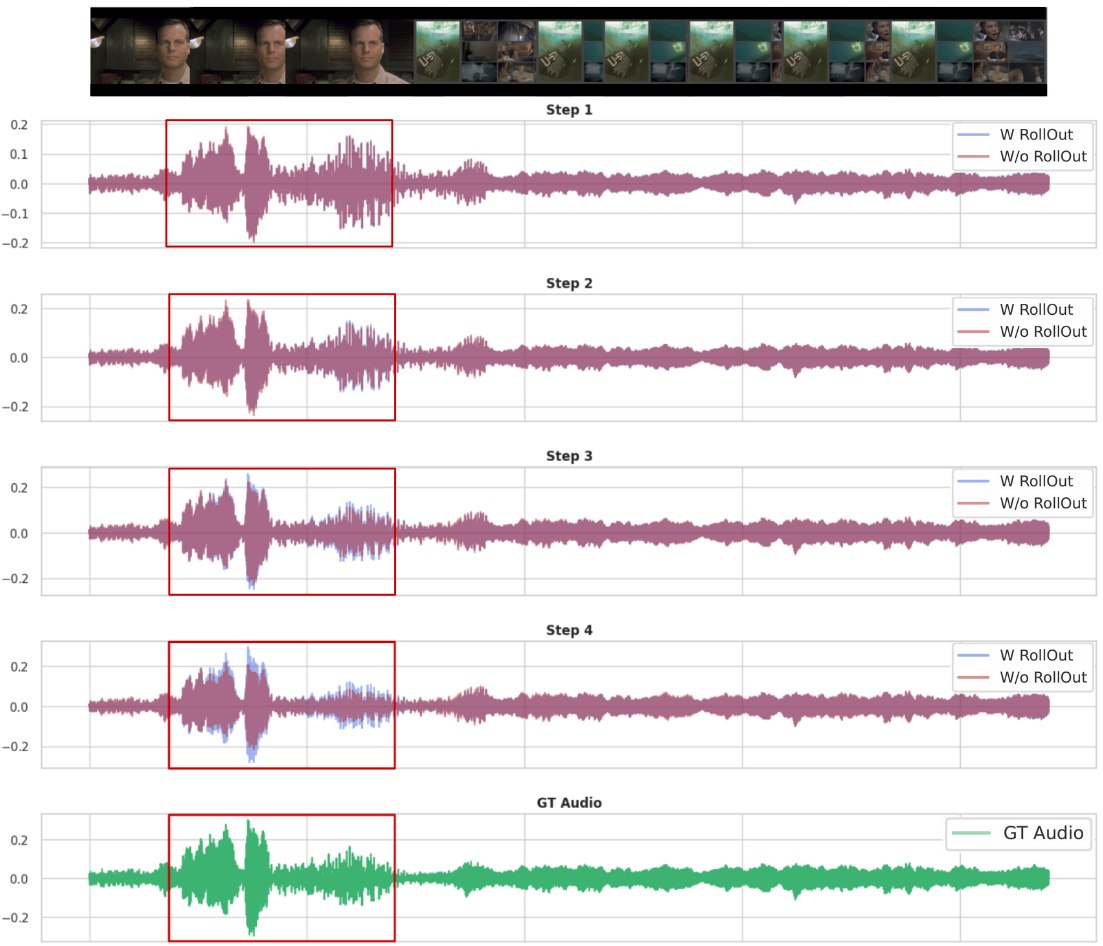The height and width of the screenshot is (946, 1103).
Task: Click the "Step 3" plot title
Action: point(569,456)
